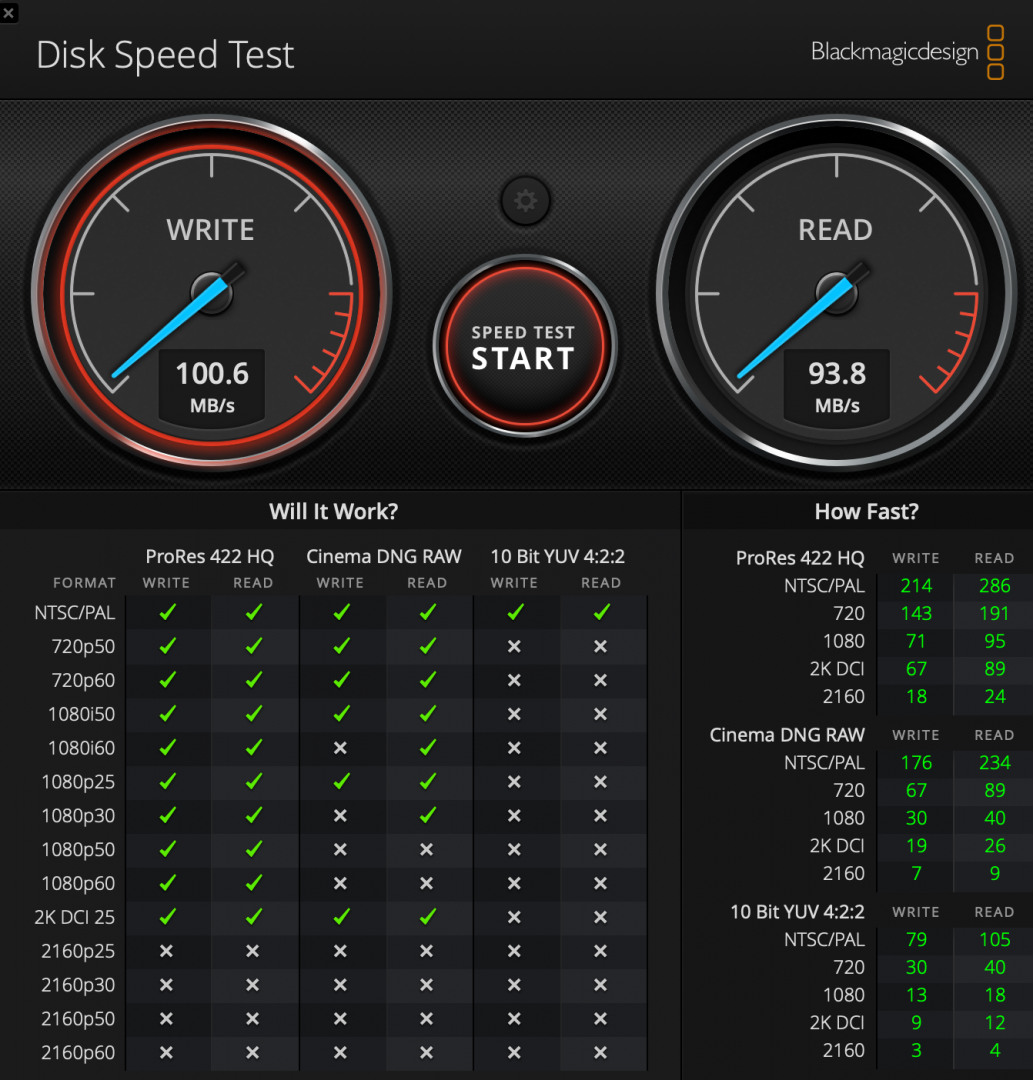Close the Disk Speed Test window

click(8, 12)
